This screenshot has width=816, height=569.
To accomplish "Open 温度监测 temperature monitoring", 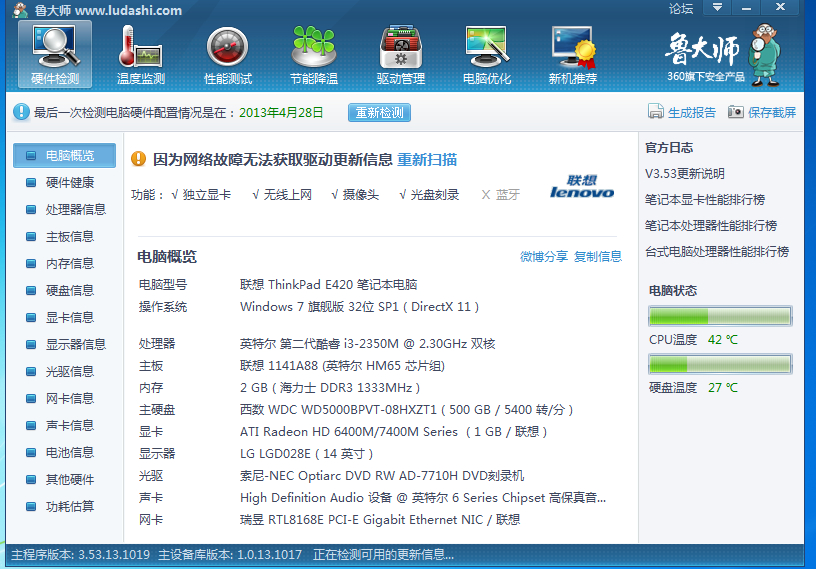I will coord(141,54).
